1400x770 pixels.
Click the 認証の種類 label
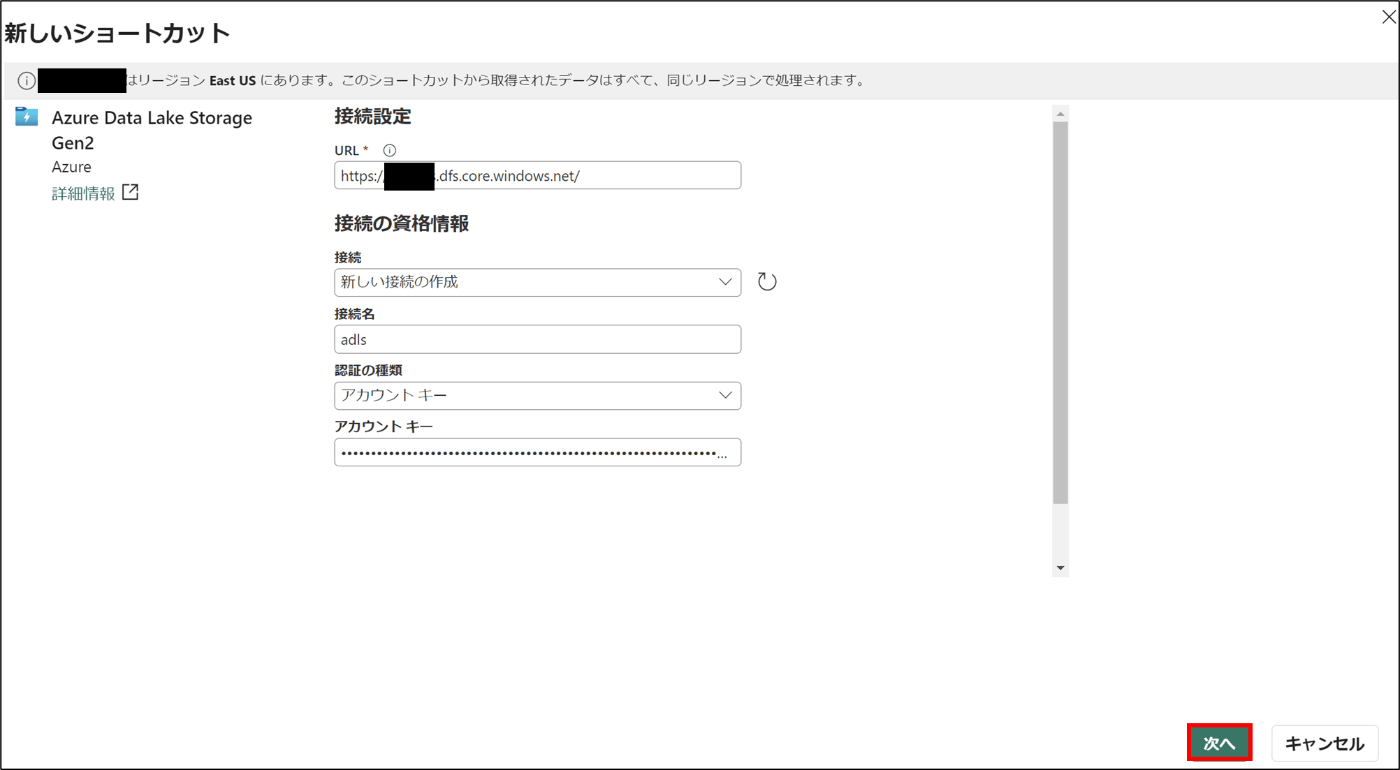[x=368, y=370]
